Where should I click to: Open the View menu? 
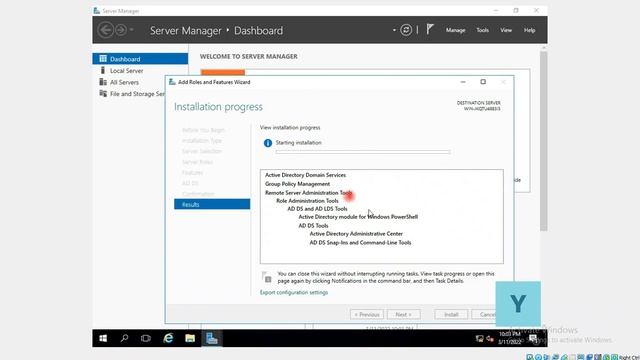(506, 30)
